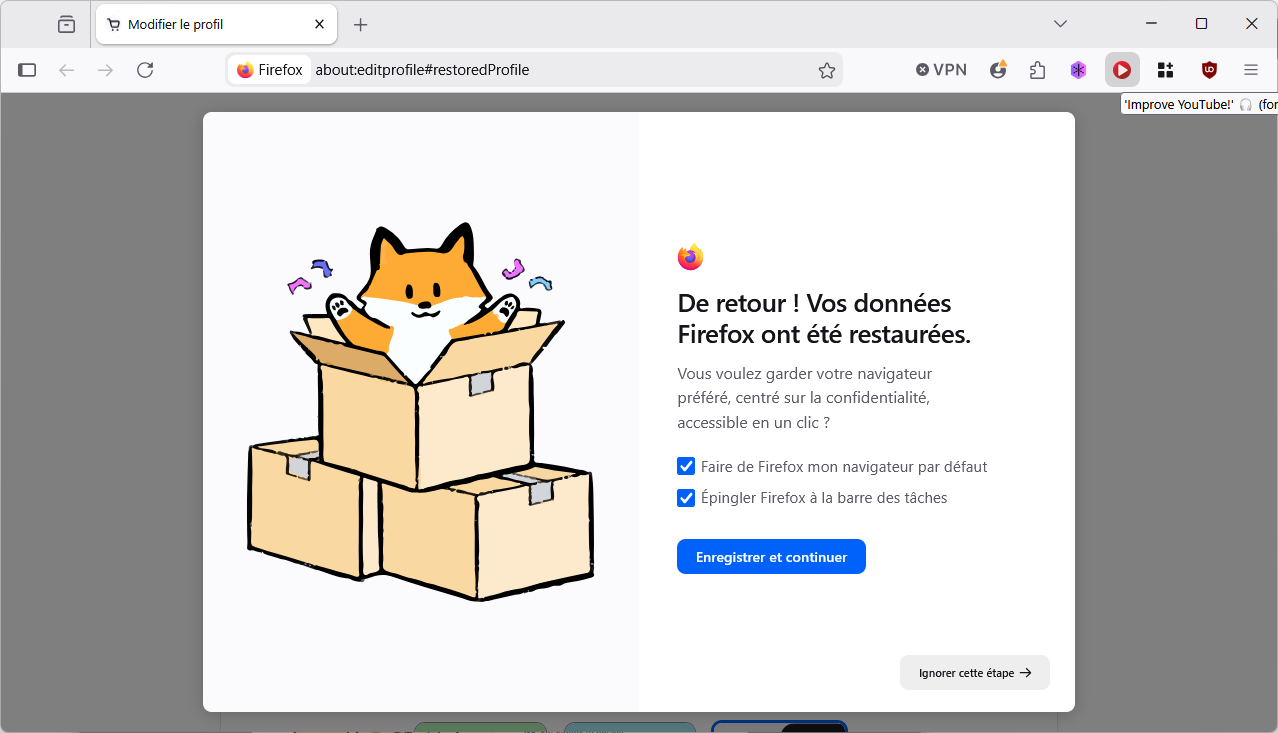Click the 'Enregistrer et continuer' button
The height and width of the screenshot is (733, 1278).
(771, 557)
